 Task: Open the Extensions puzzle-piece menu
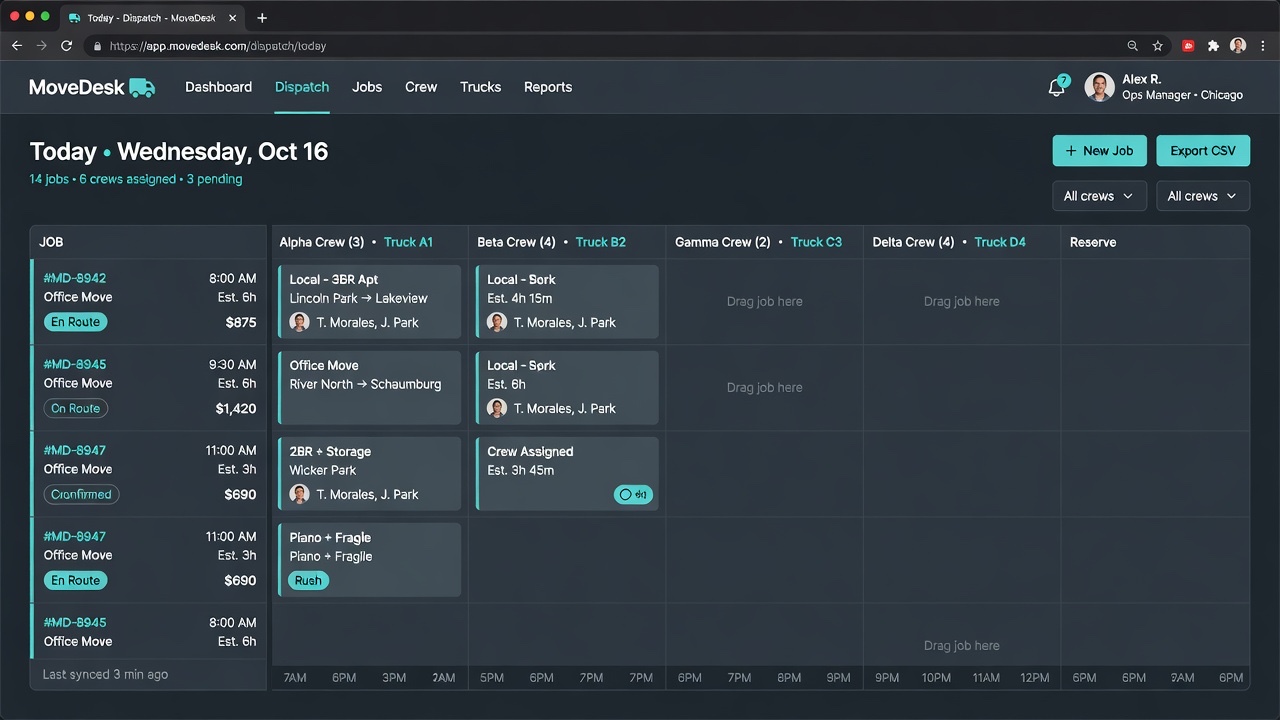pyautogui.click(x=1214, y=46)
